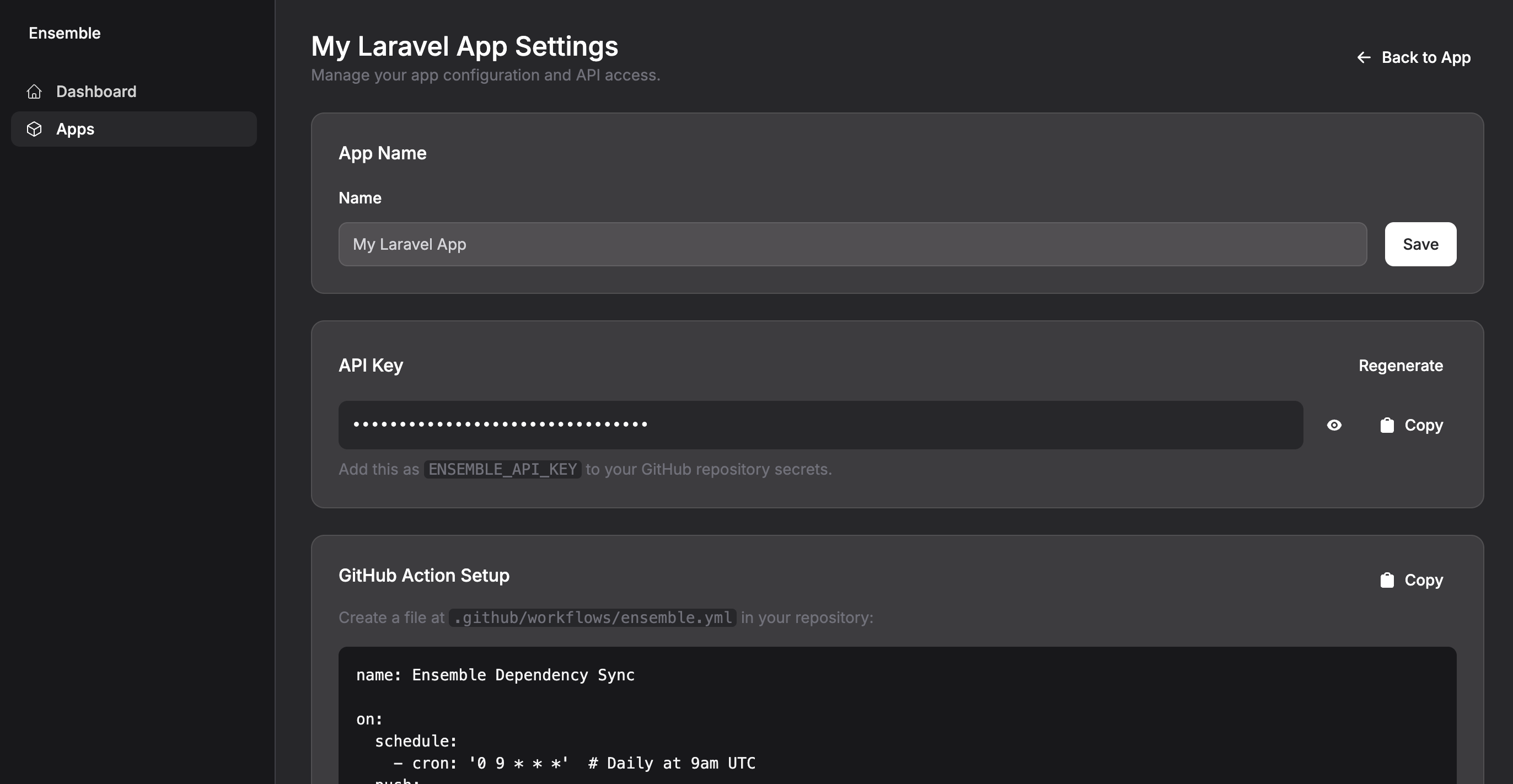
Task: Navigate to Dashboard in the sidebar
Action: tap(96, 92)
